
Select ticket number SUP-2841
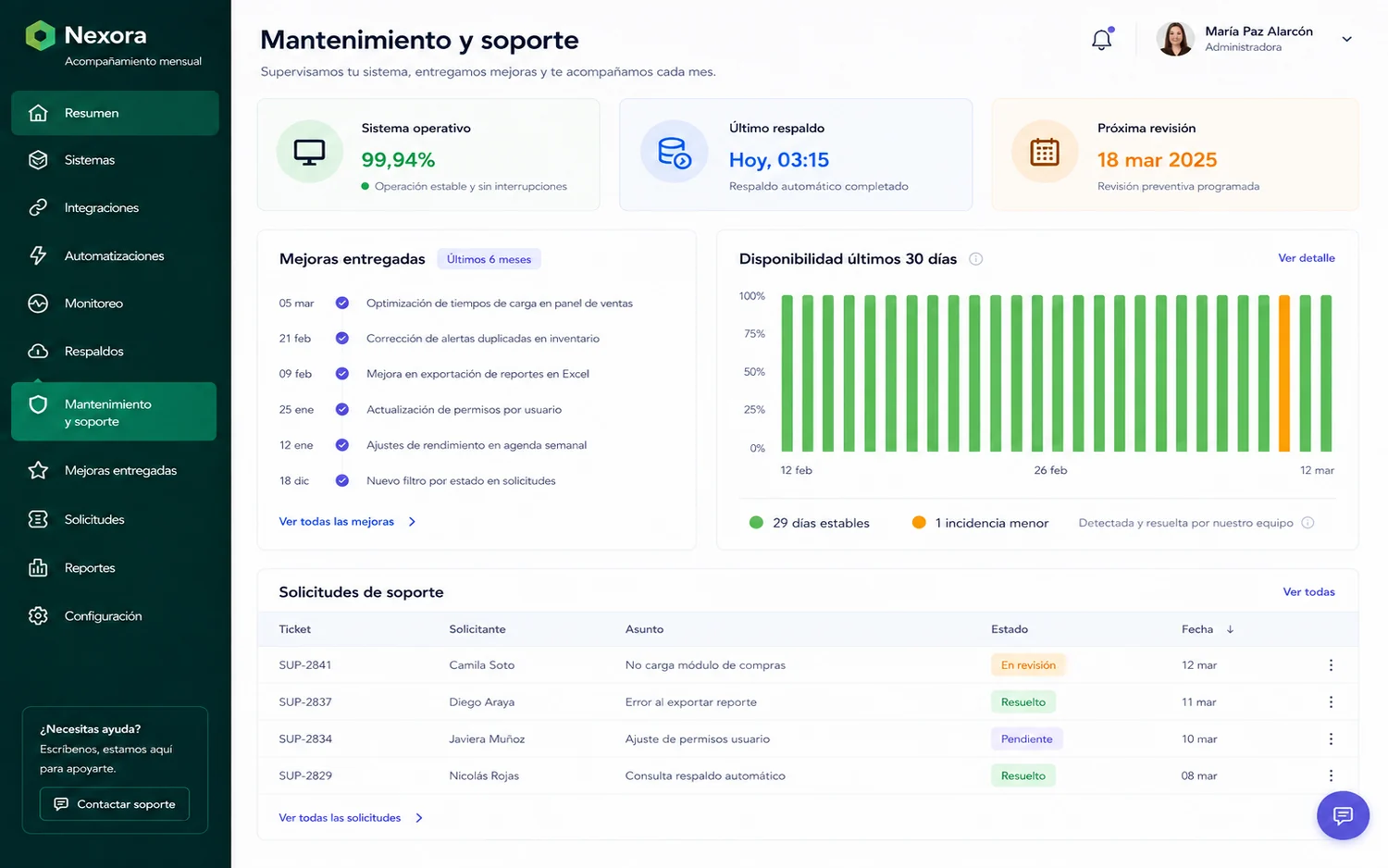305,665
